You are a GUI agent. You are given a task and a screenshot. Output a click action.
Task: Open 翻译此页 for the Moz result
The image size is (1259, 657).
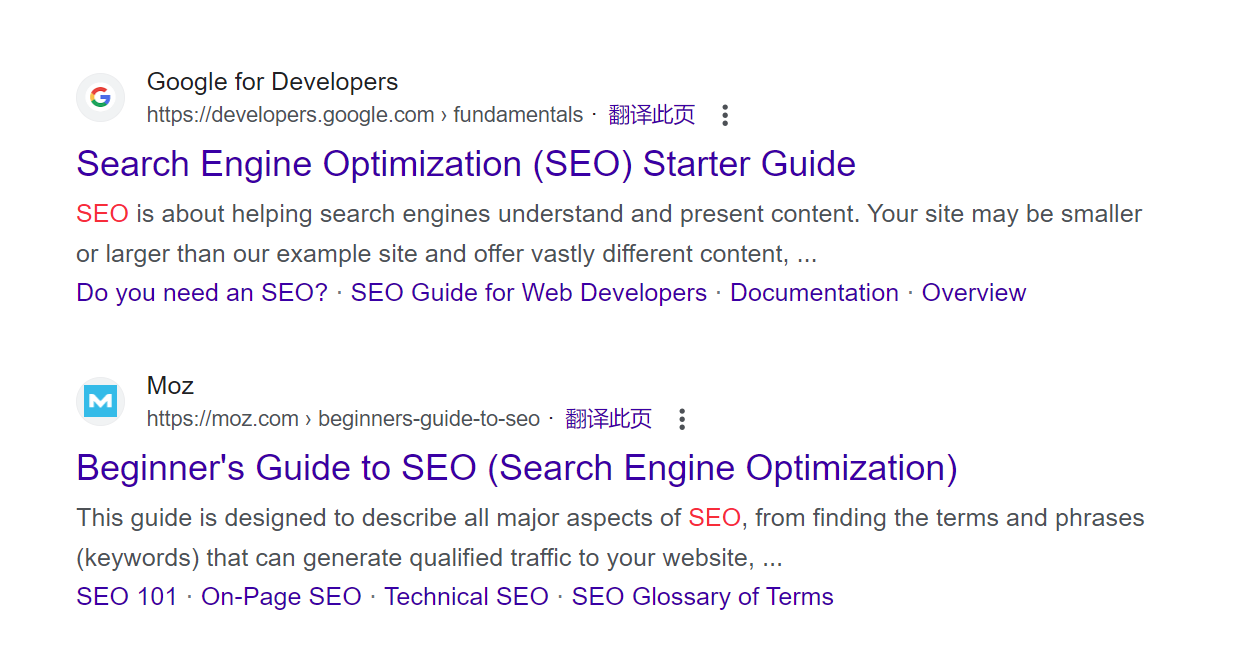[x=610, y=418]
